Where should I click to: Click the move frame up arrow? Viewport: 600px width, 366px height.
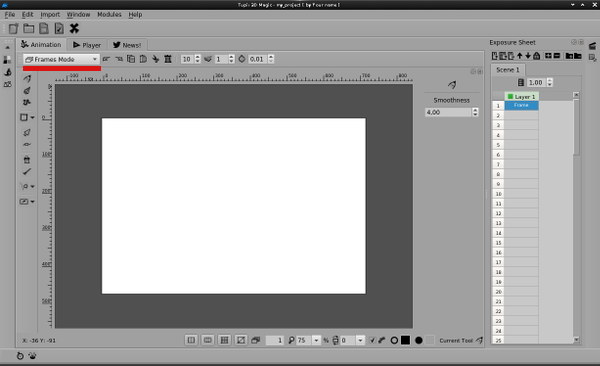click(x=520, y=56)
